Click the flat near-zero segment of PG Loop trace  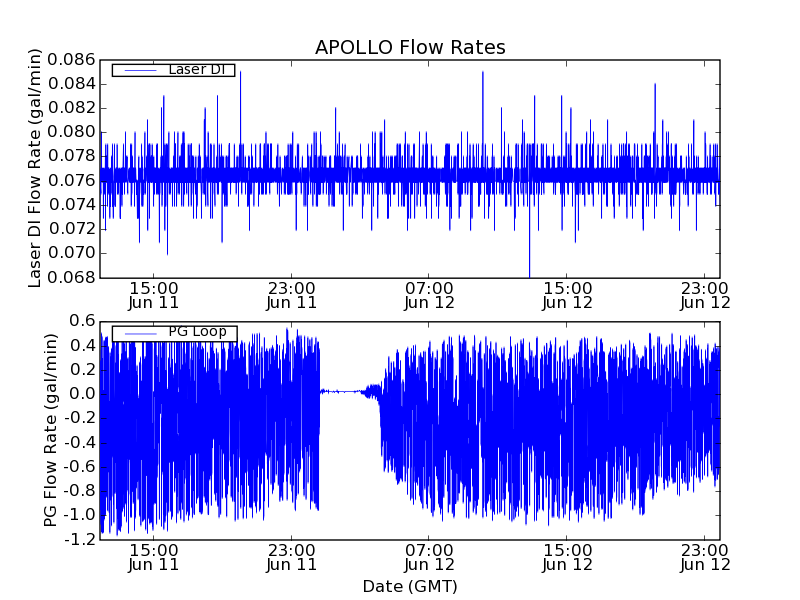pos(342,392)
